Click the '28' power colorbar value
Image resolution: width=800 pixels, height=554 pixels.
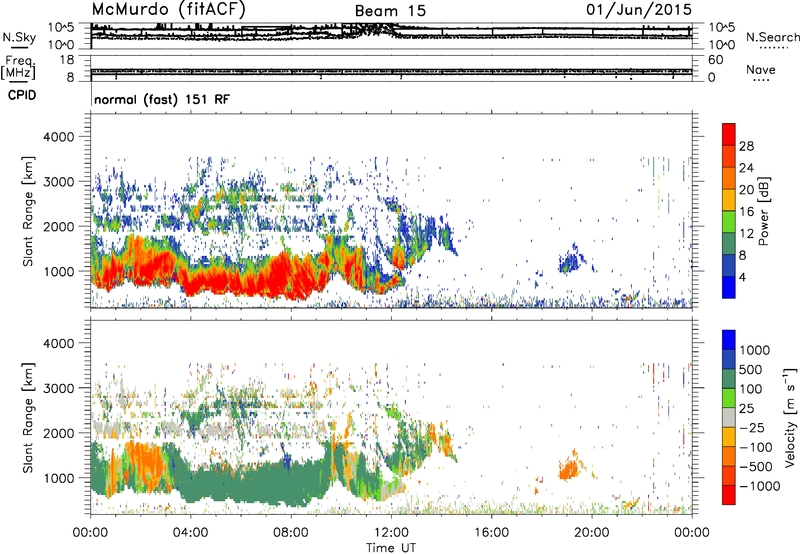746,146
